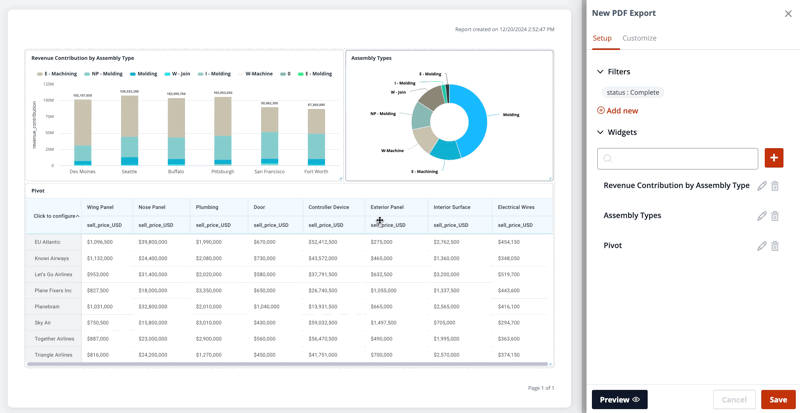Toggle the E - Machining legend series
This screenshot has height=413, width=800.
pos(58,74)
